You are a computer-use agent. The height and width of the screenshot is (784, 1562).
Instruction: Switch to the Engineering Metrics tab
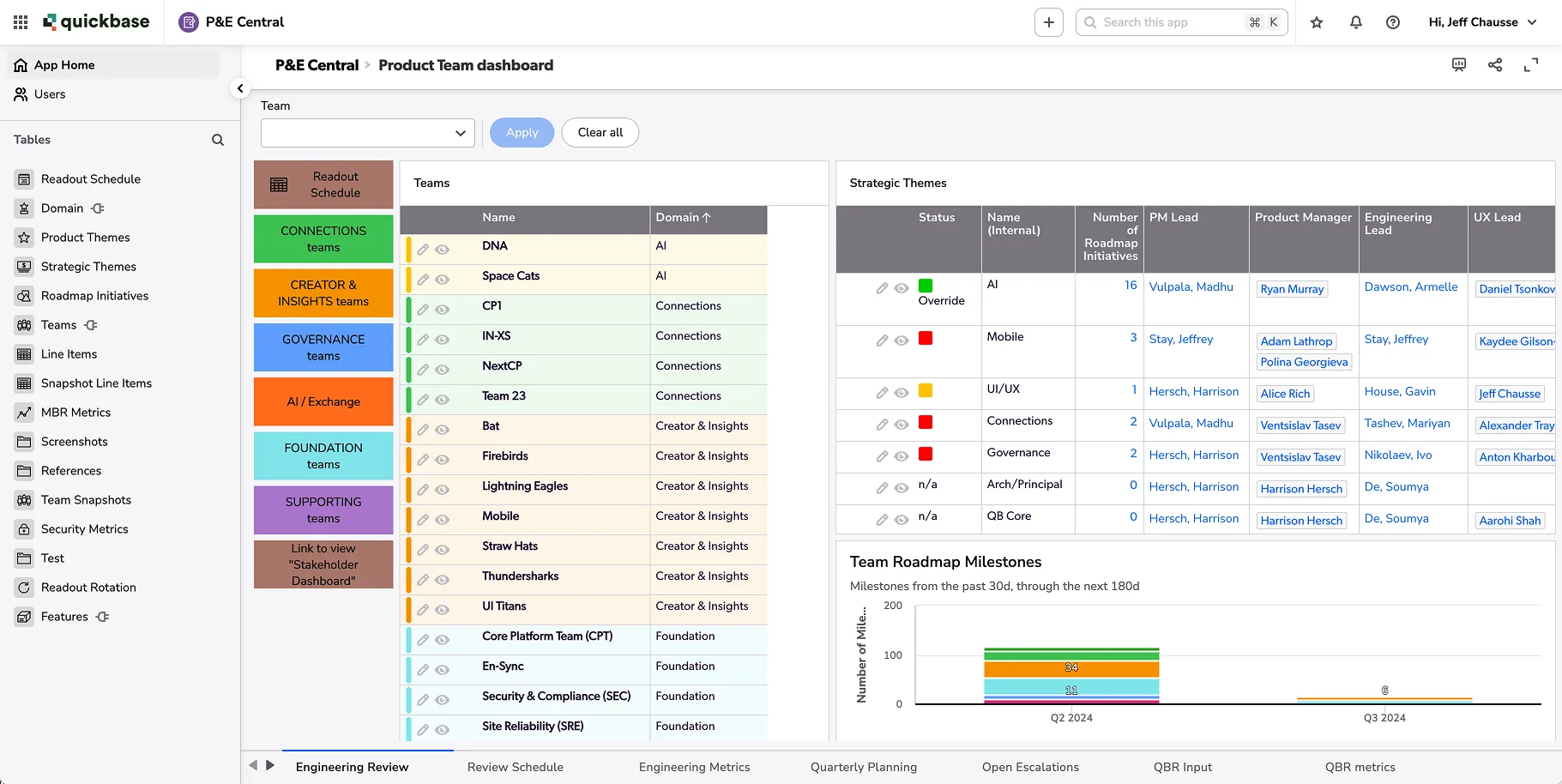pos(695,767)
